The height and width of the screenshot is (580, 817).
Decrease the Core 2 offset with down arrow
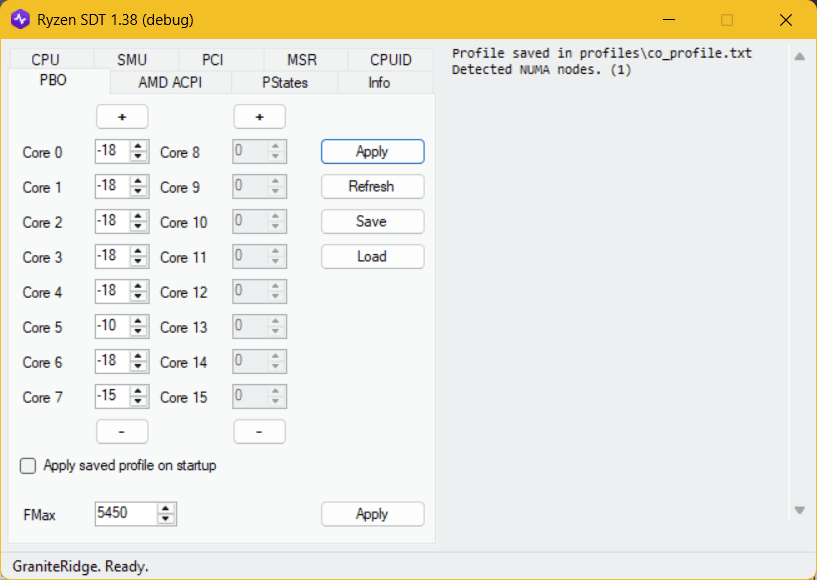(138, 226)
